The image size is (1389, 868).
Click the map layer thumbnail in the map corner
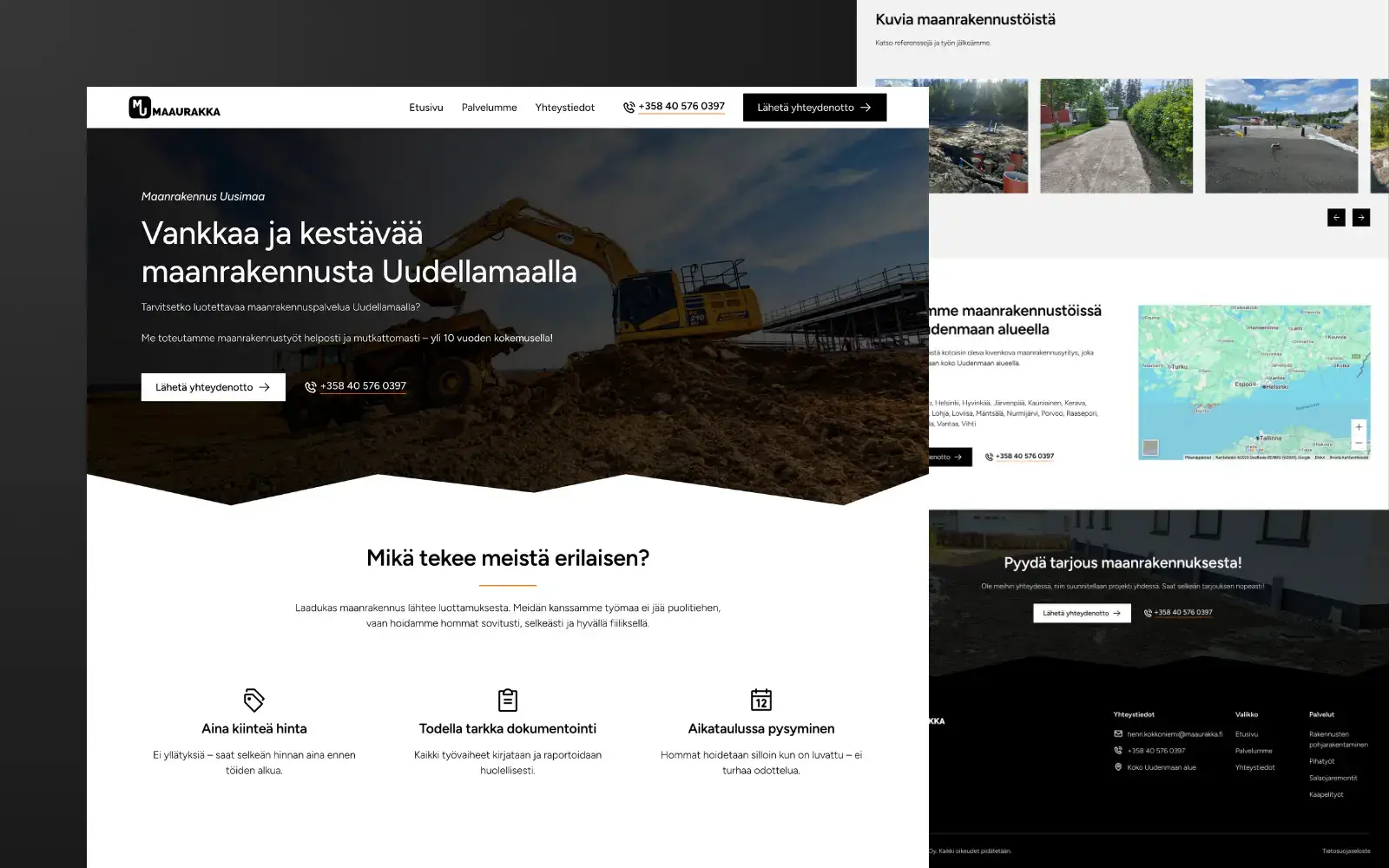coord(1150,448)
